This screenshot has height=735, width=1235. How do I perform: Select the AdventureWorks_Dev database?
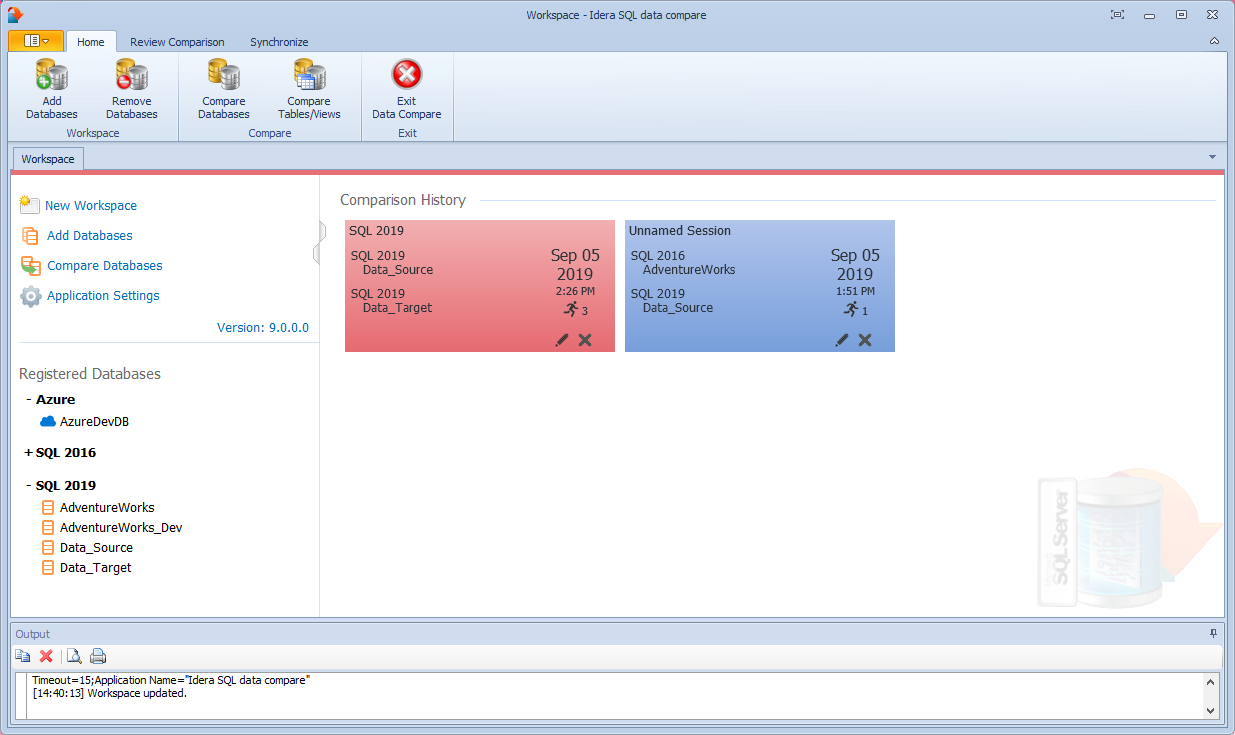click(121, 527)
